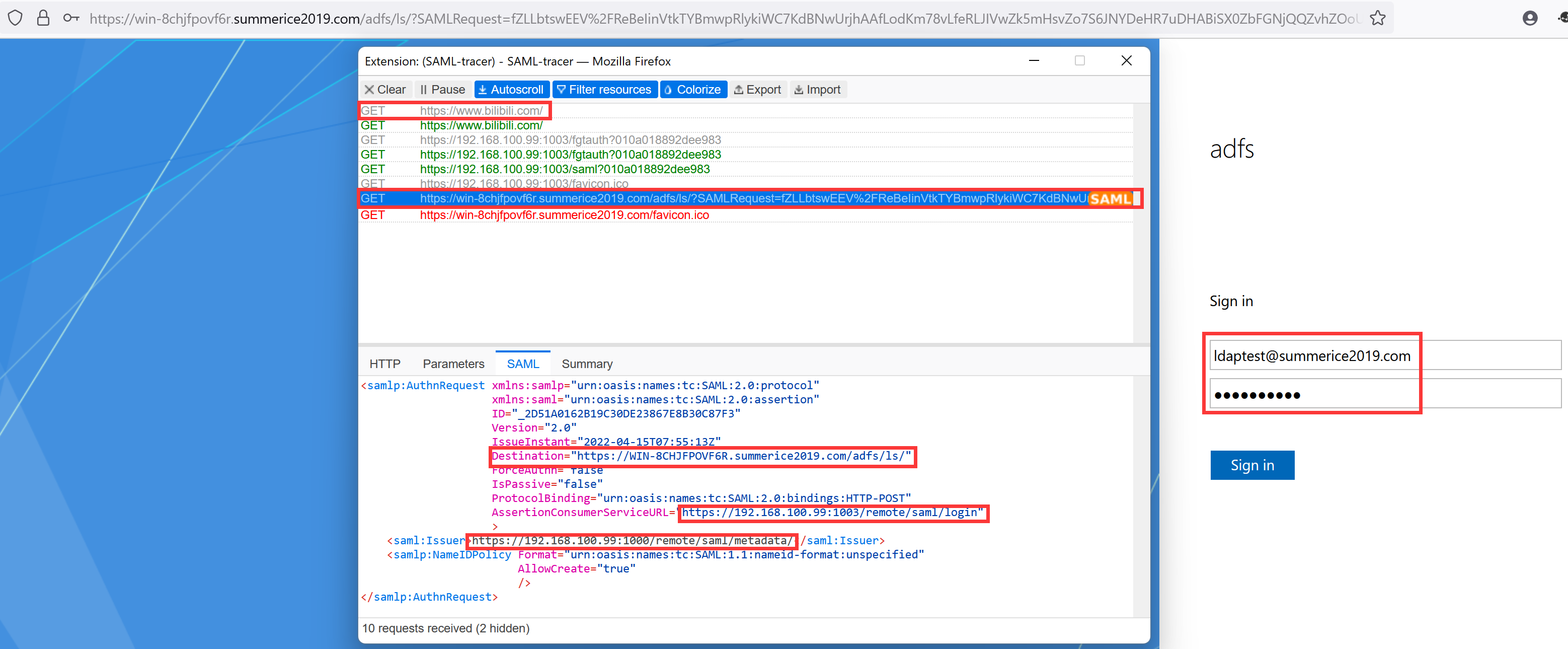Image resolution: width=1568 pixels, height=649 pixels.
Task: Pause SAML-tracer request capture
Action: pyautogui.click(x=442, y=90)
